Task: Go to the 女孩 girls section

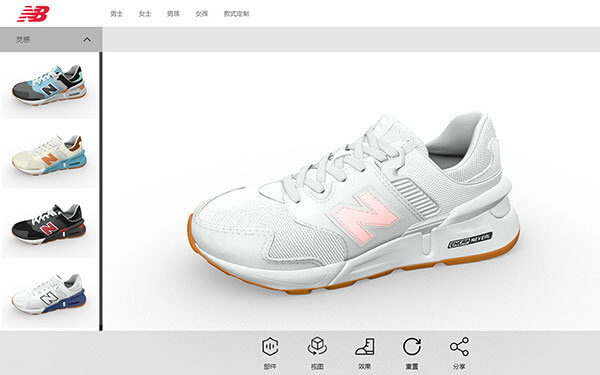Action: (201, 14)
